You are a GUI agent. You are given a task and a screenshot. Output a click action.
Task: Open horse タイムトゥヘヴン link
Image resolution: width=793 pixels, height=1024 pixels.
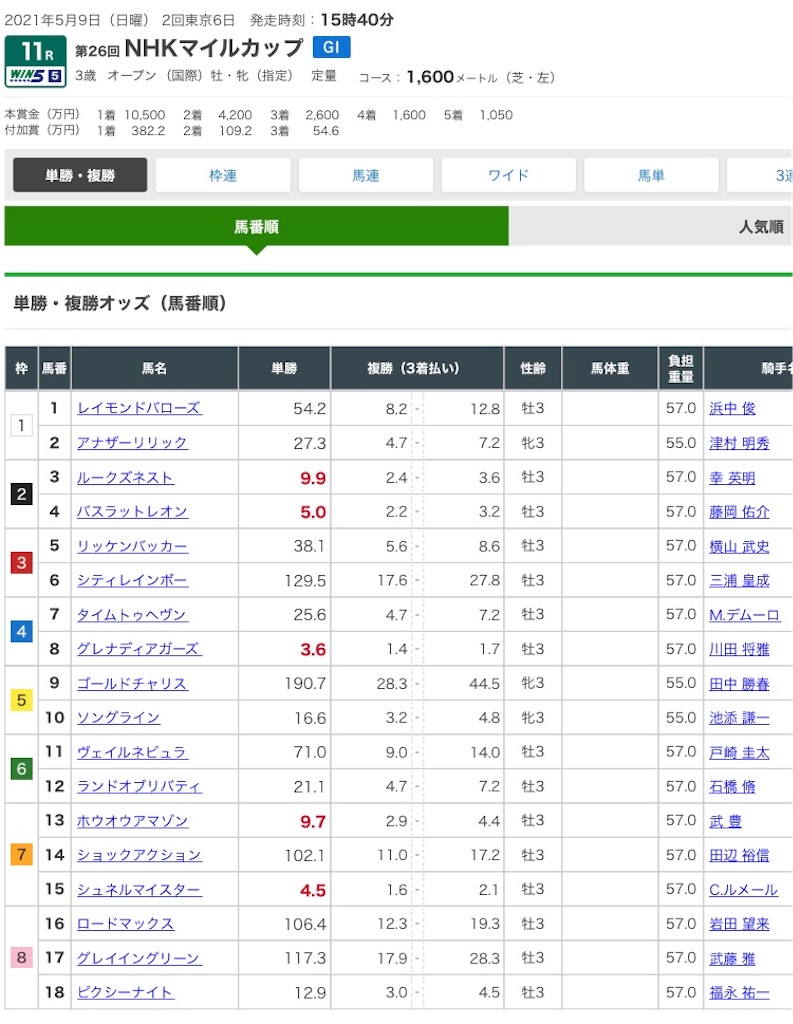pos(132,615)
